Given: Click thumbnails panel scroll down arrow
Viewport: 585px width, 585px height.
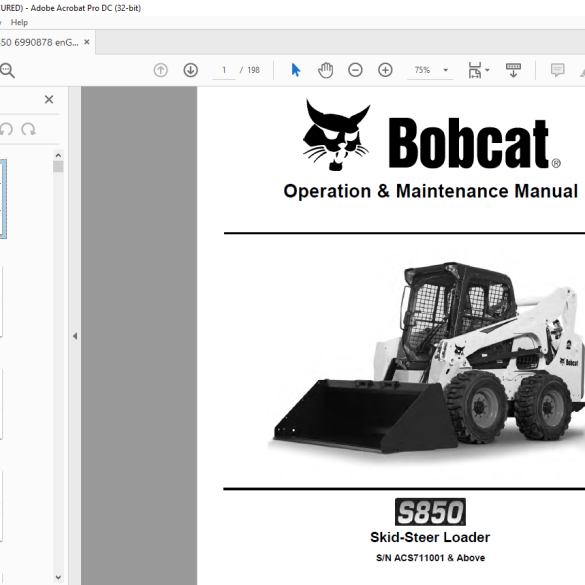Looking at the screenshot, I should coord(58,577).
